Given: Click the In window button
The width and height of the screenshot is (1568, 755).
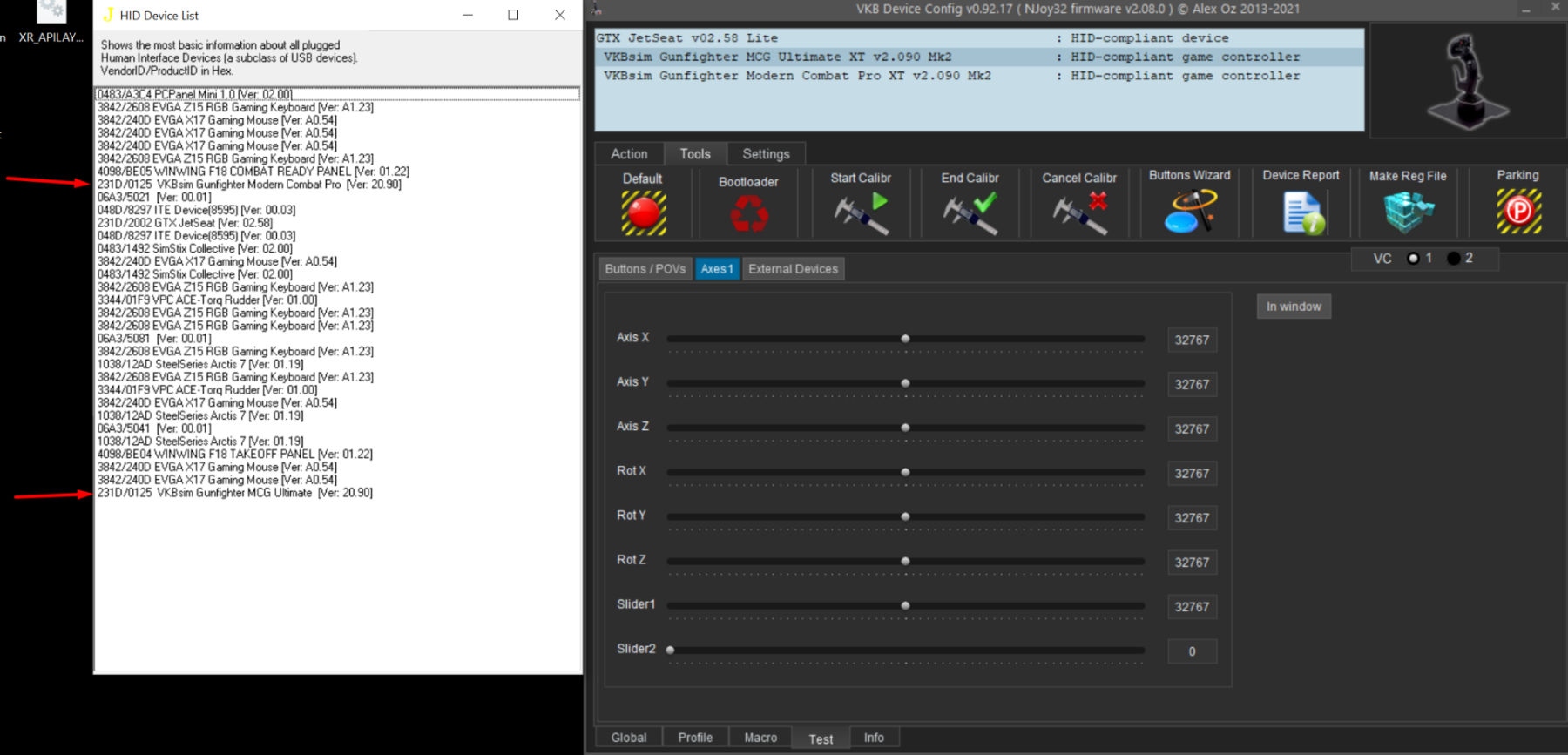Looking at the screenshot, I should click(x=1294, y=307).
